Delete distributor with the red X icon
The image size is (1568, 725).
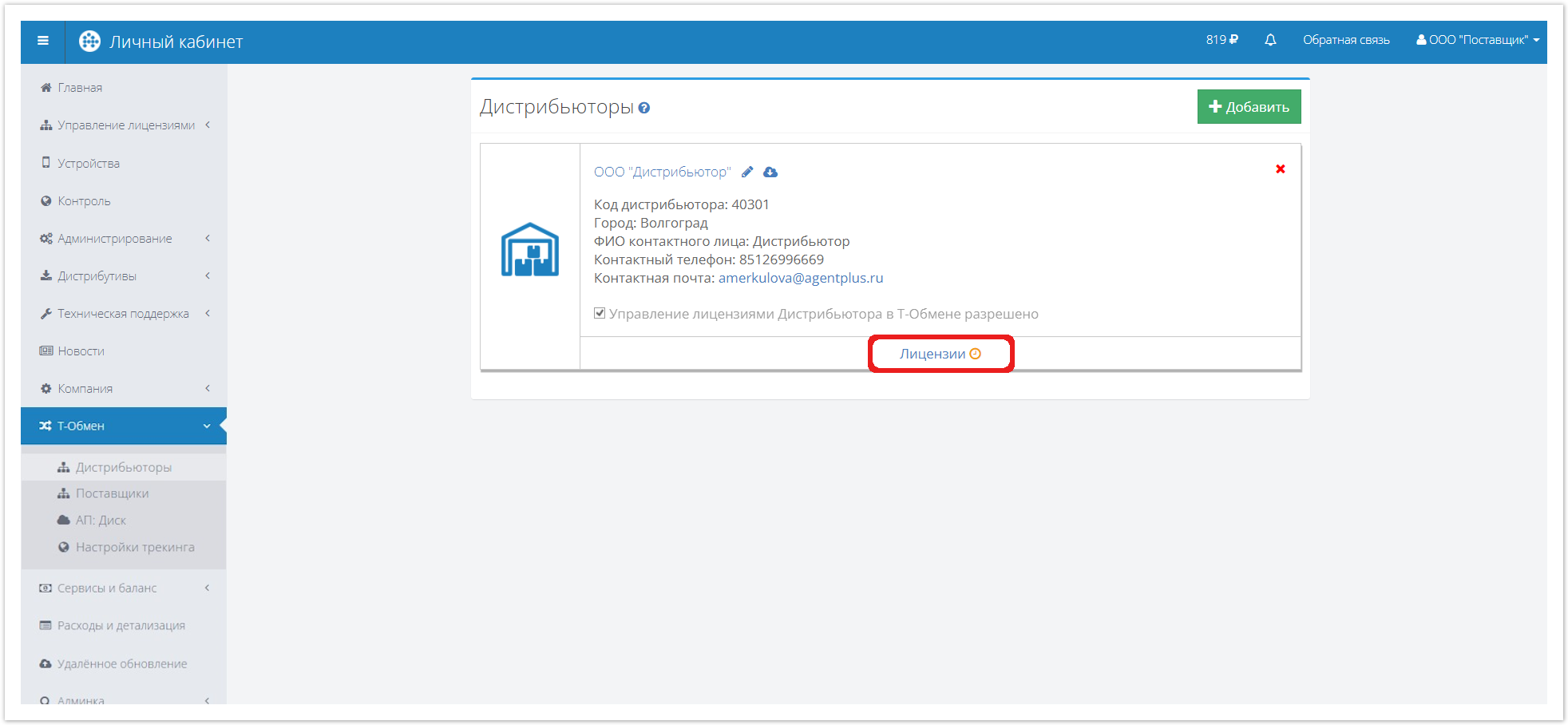1281,169
